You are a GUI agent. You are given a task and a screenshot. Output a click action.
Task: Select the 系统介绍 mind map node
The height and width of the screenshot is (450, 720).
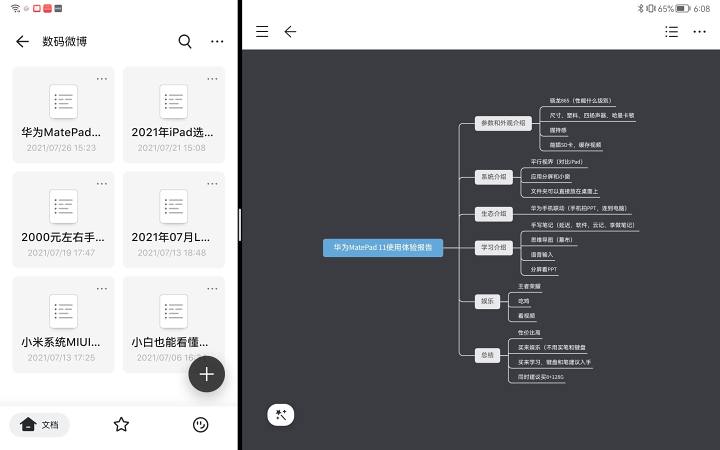[494, 176]
